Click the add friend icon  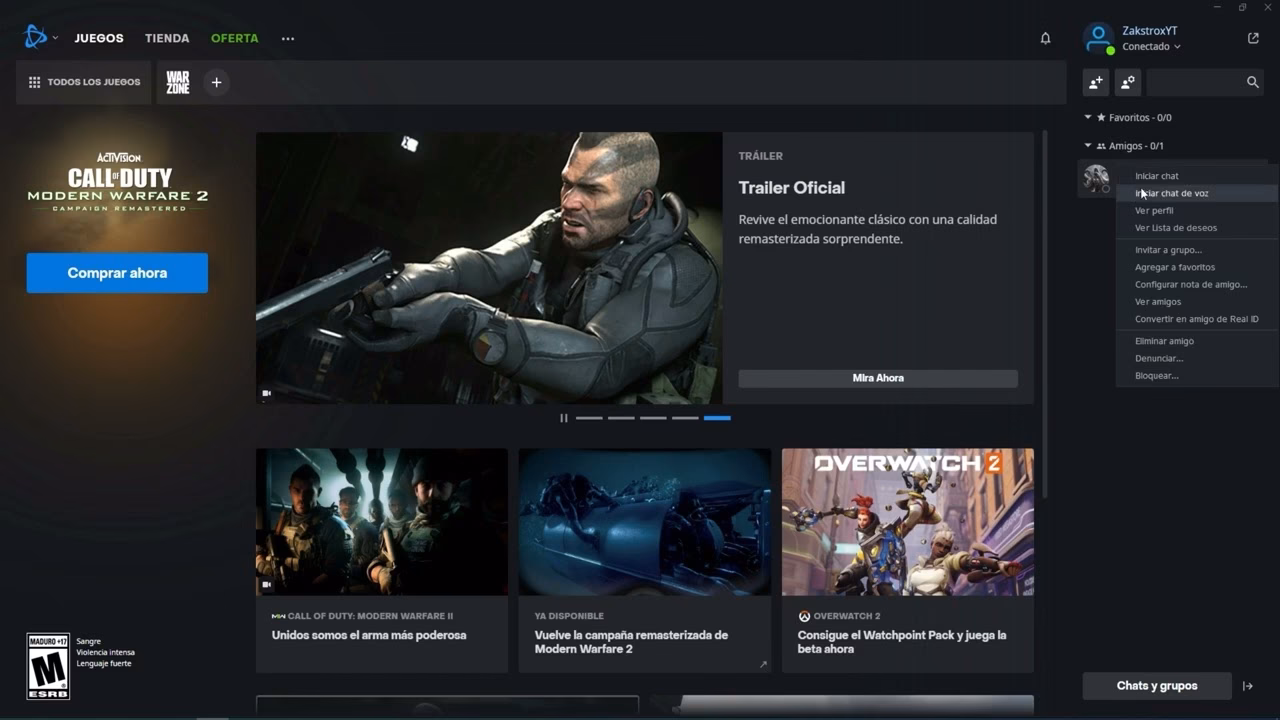coord(1096,82)
